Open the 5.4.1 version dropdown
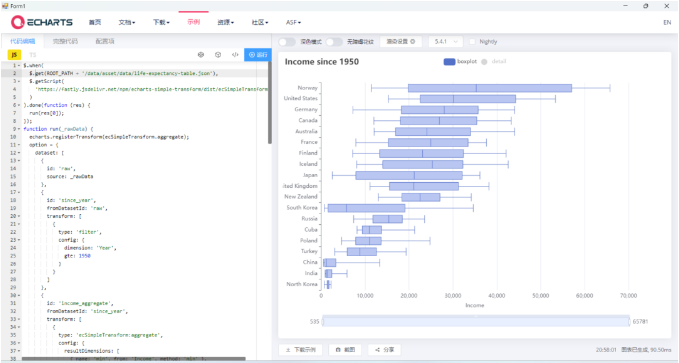Viewport: 679px width, 363px height. [446, 42]
